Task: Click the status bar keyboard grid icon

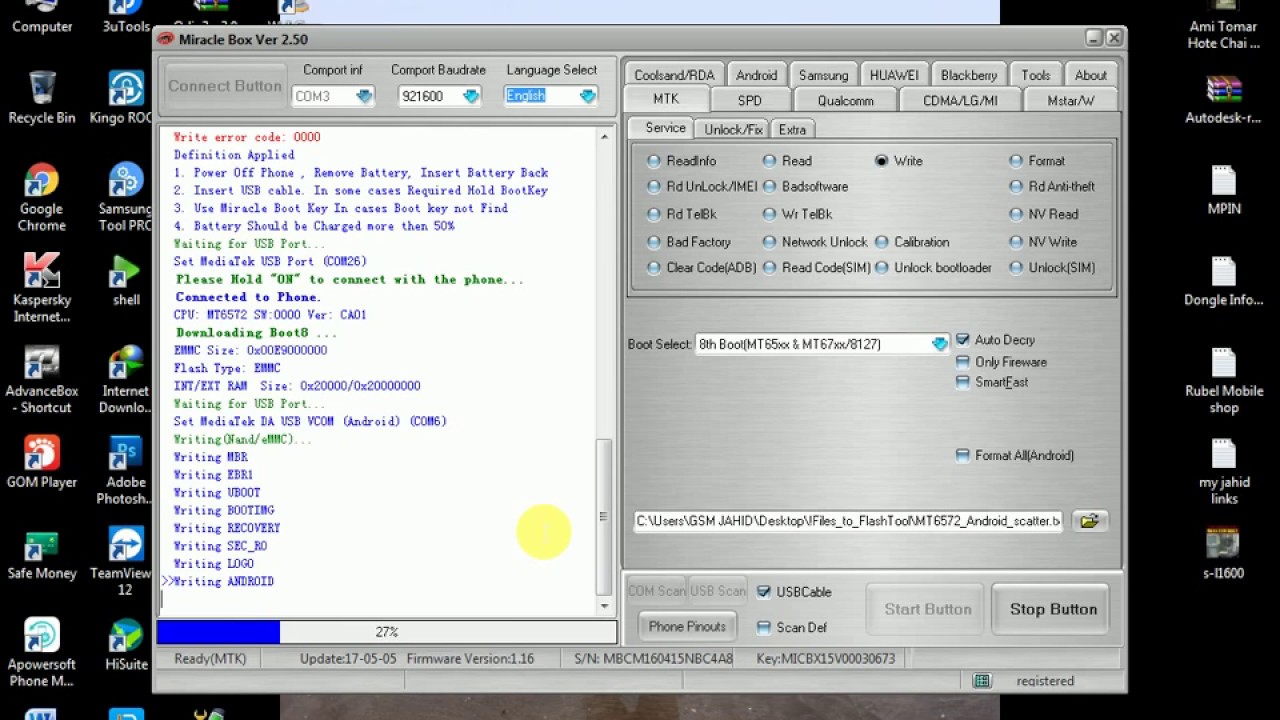Action: point(982,681)
